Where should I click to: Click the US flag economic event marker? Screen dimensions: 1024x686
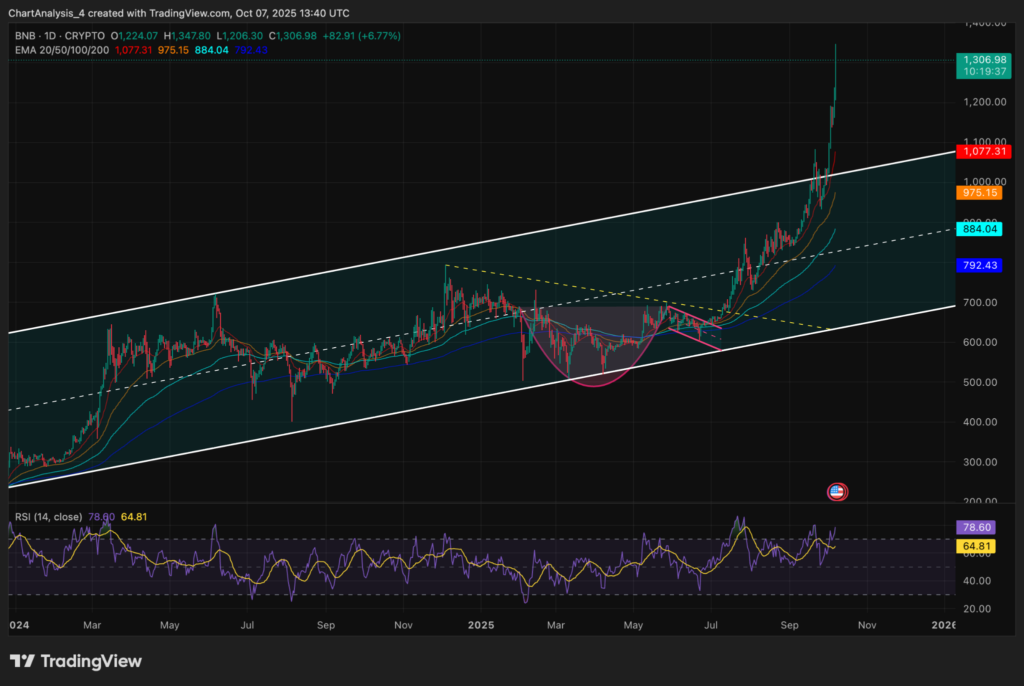[838, 491]
